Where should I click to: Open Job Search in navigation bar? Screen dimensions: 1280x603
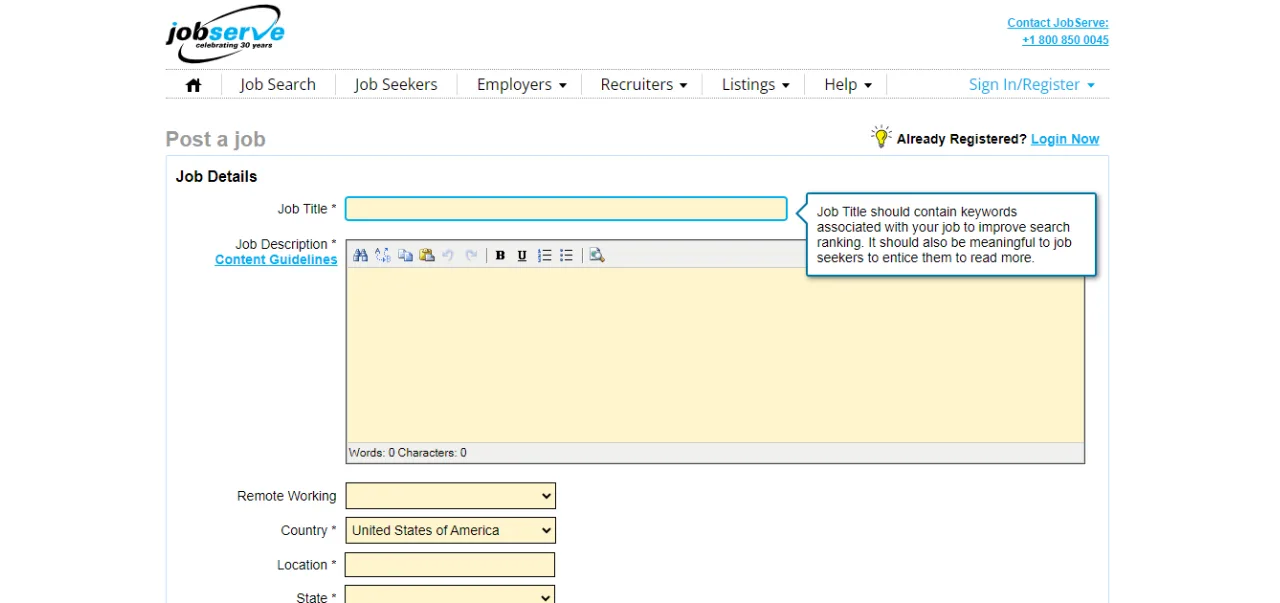point(278,85)
